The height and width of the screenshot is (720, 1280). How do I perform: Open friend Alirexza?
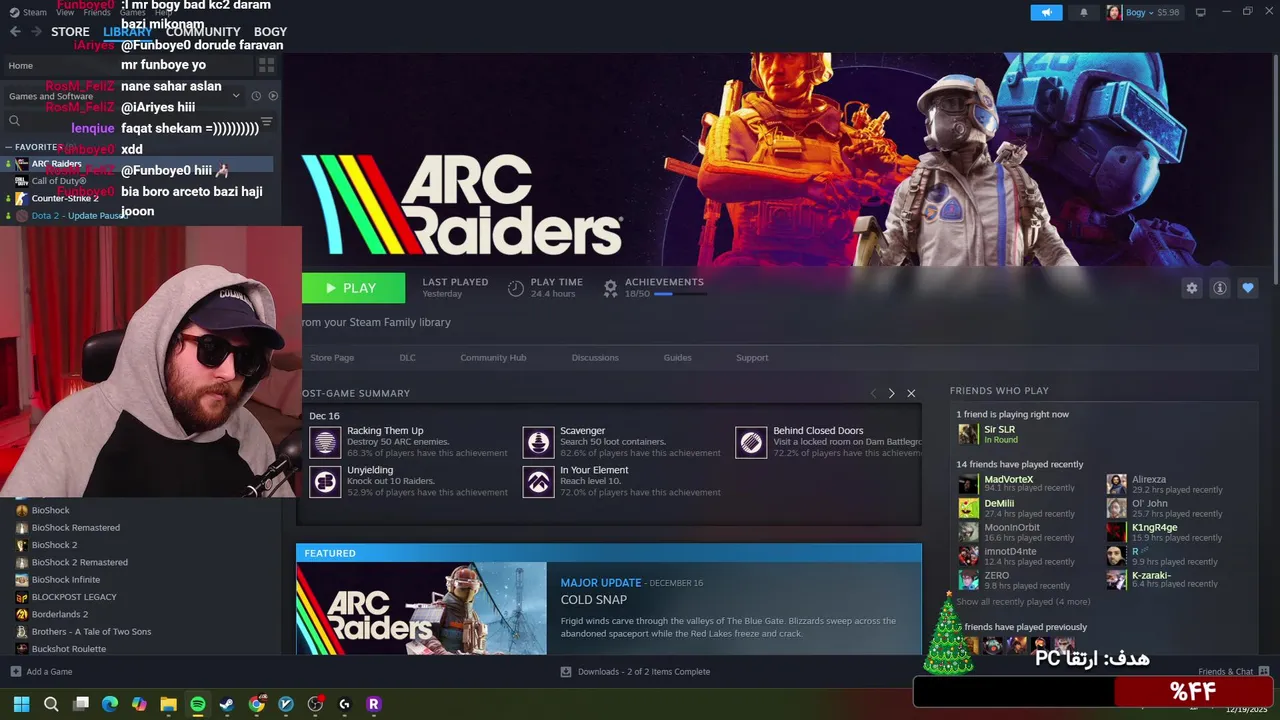[1149, 480]
